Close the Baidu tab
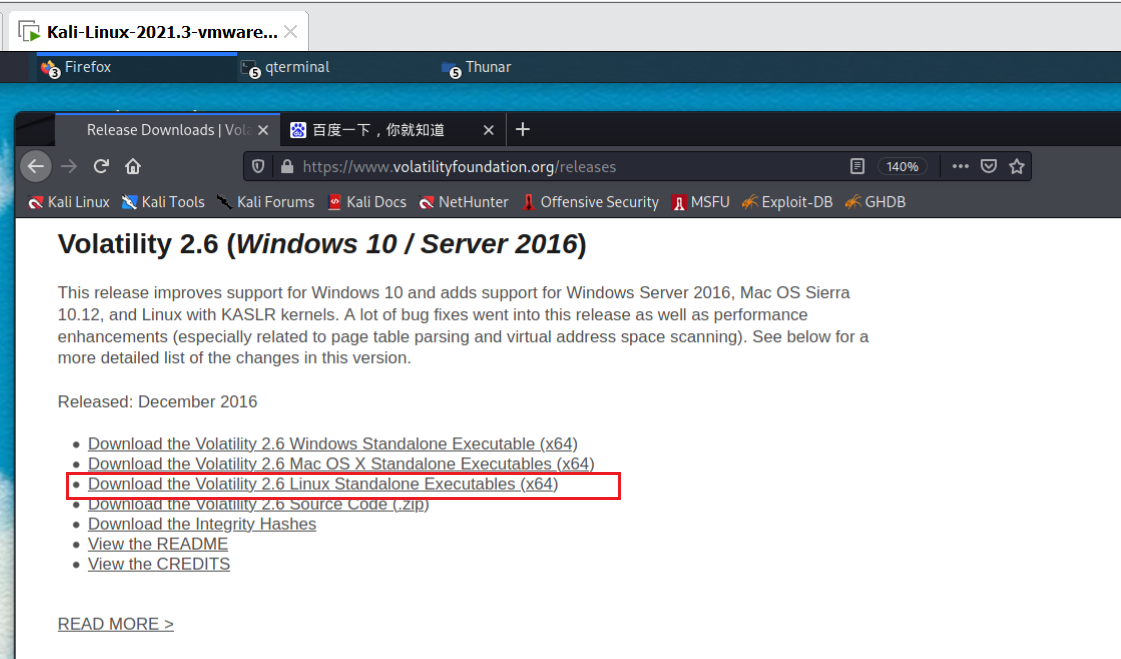This screenshot has width=1121, height=659. tap(488, 130)
